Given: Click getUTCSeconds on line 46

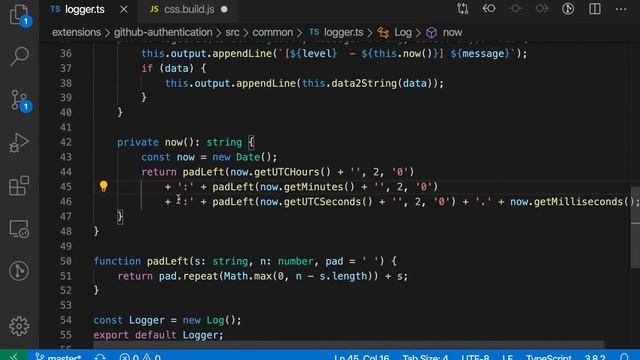Looking at the screenshot, I should pyautogui.click(x=322, y=202).
